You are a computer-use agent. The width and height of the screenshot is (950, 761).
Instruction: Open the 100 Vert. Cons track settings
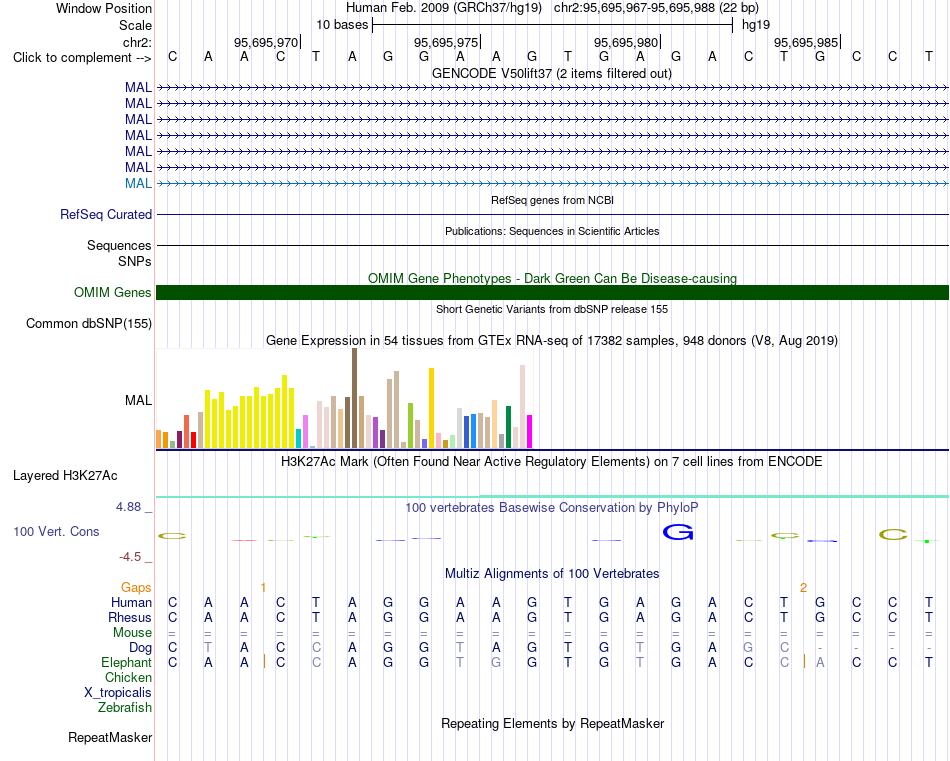pyautogui.click(x=56, y=531)
